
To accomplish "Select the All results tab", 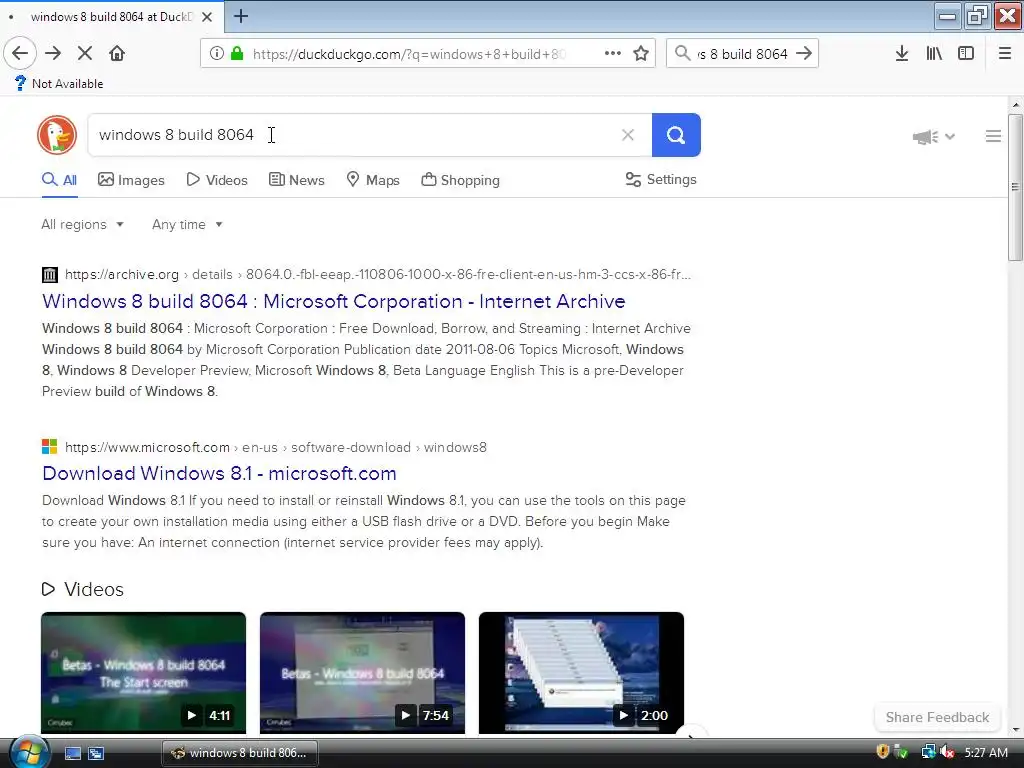I will (59, 180).
